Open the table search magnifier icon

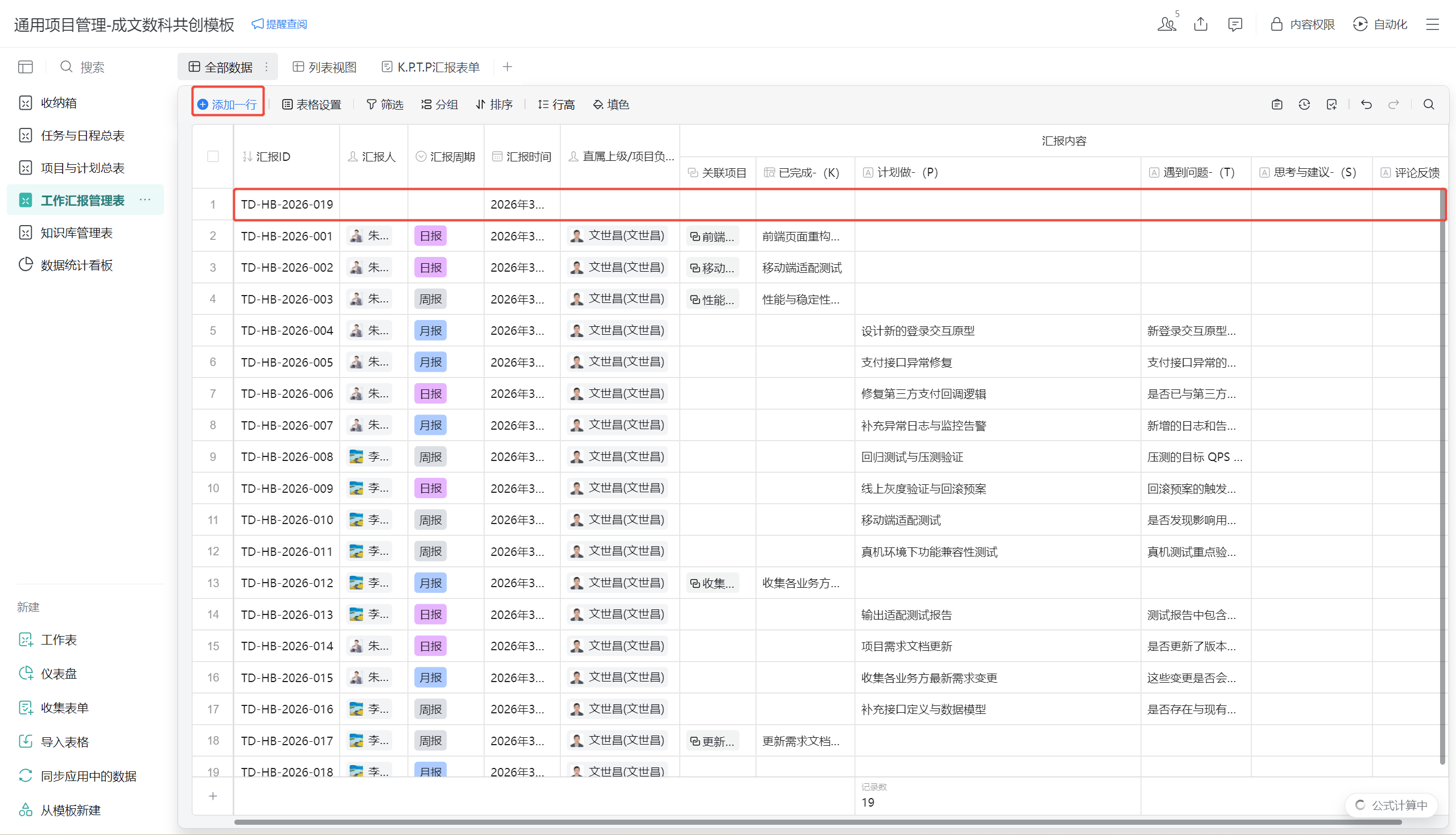tap(1429, 105)
